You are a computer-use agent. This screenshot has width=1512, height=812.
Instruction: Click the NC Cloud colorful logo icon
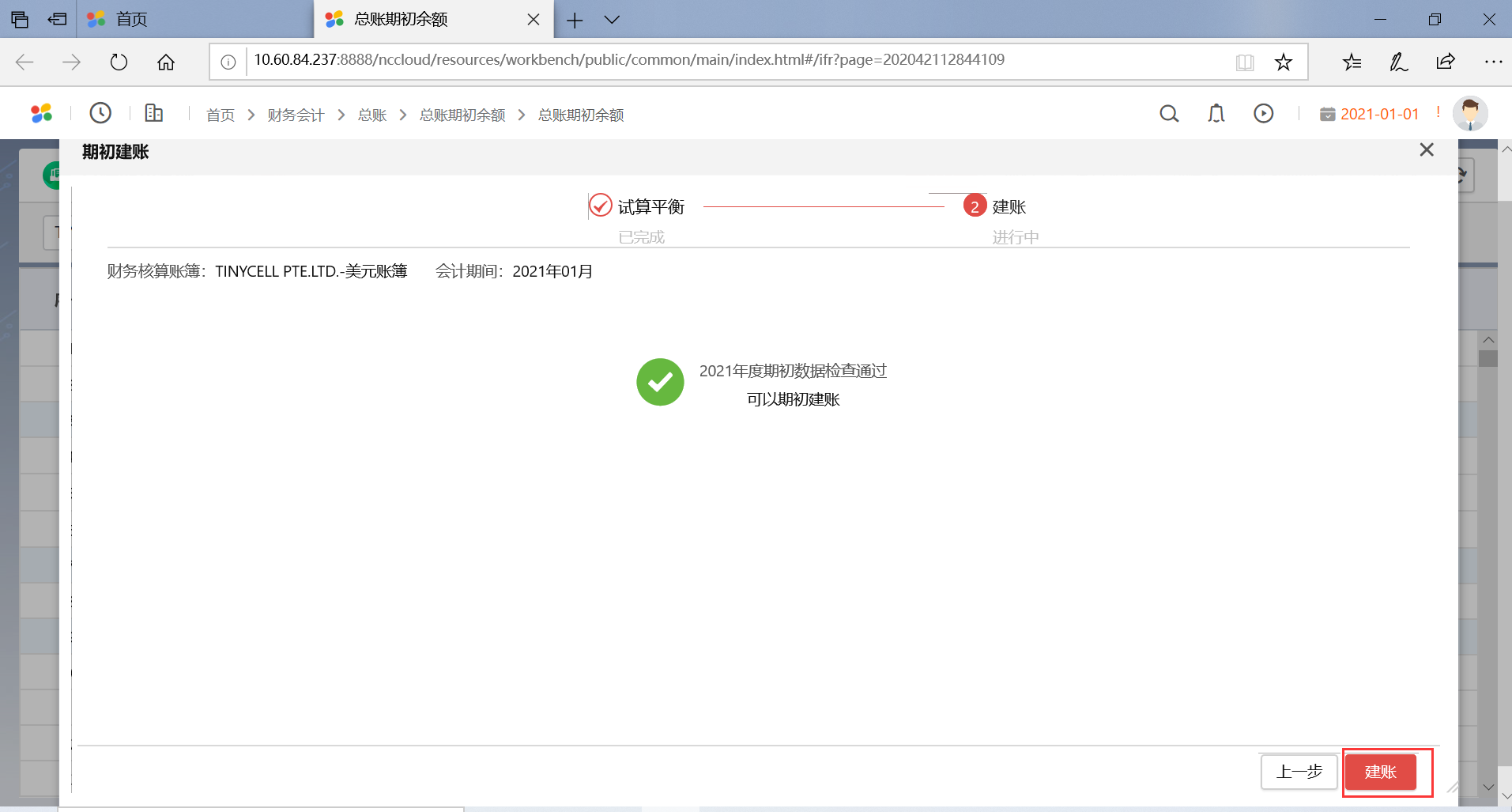tap(42, 114)
